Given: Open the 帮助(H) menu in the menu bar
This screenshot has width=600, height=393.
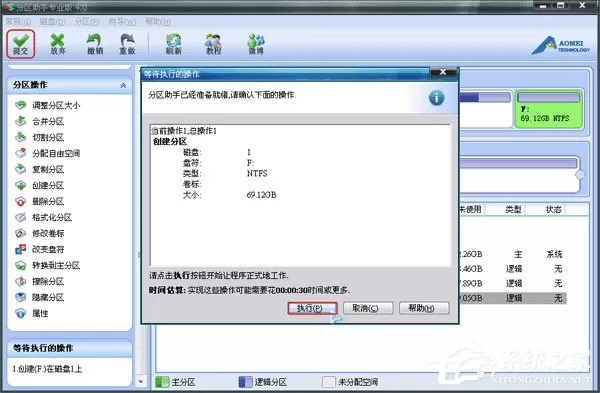Looking at the screenshot, I should pos(158,21).
